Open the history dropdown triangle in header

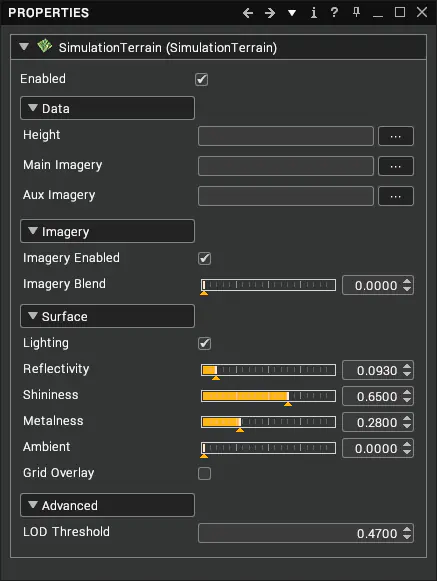[292, 13]
